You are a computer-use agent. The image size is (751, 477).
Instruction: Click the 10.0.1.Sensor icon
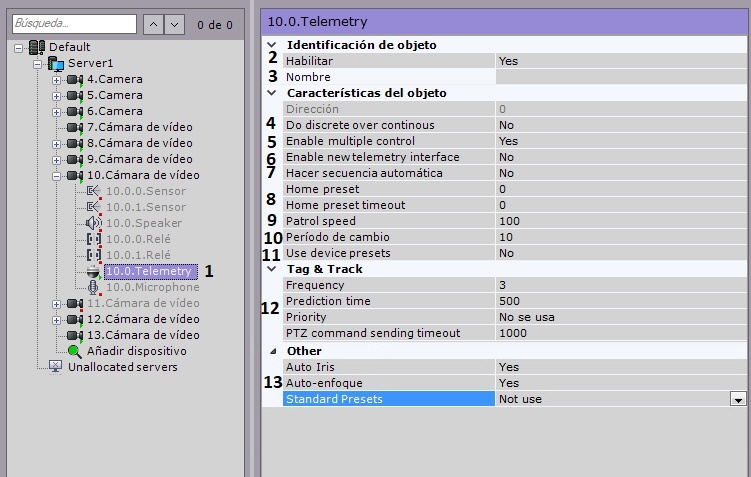(93, 207)
